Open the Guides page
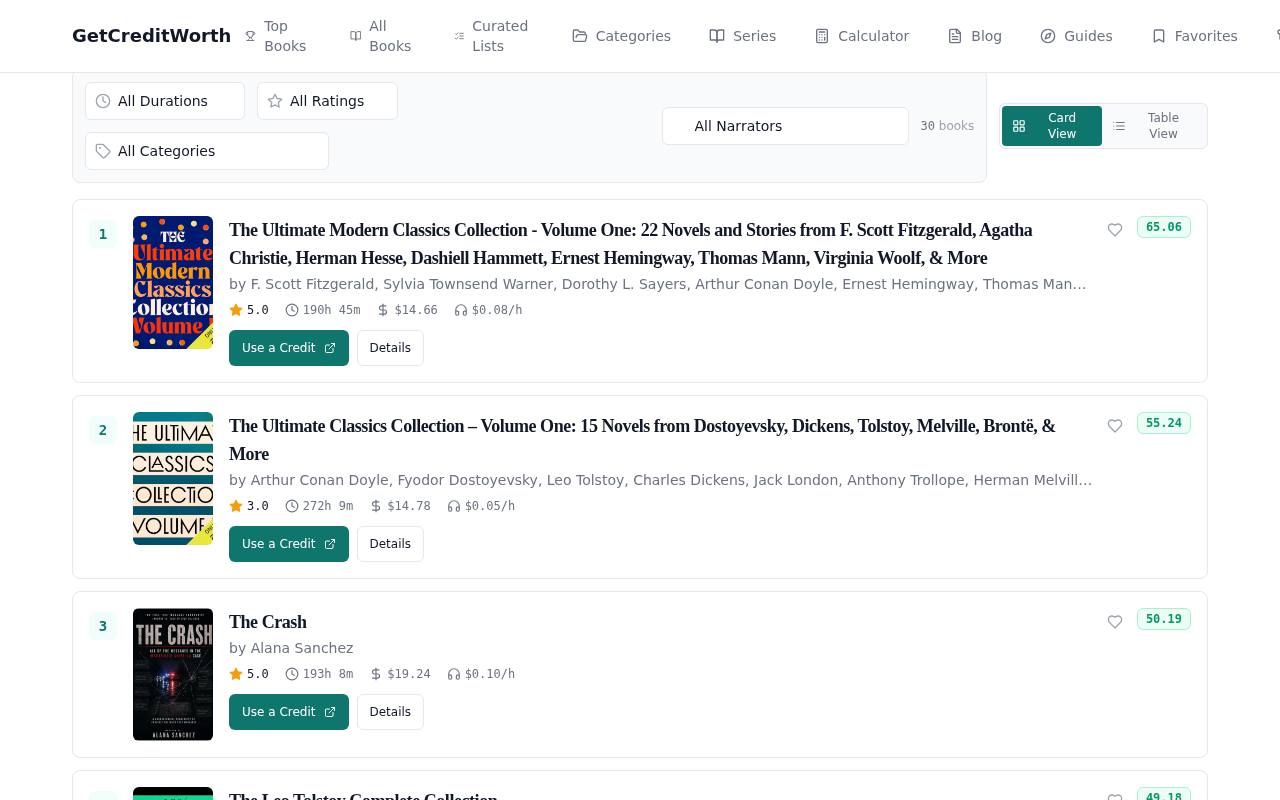This screenshot has height=800, width=1280. [1076, 36]
